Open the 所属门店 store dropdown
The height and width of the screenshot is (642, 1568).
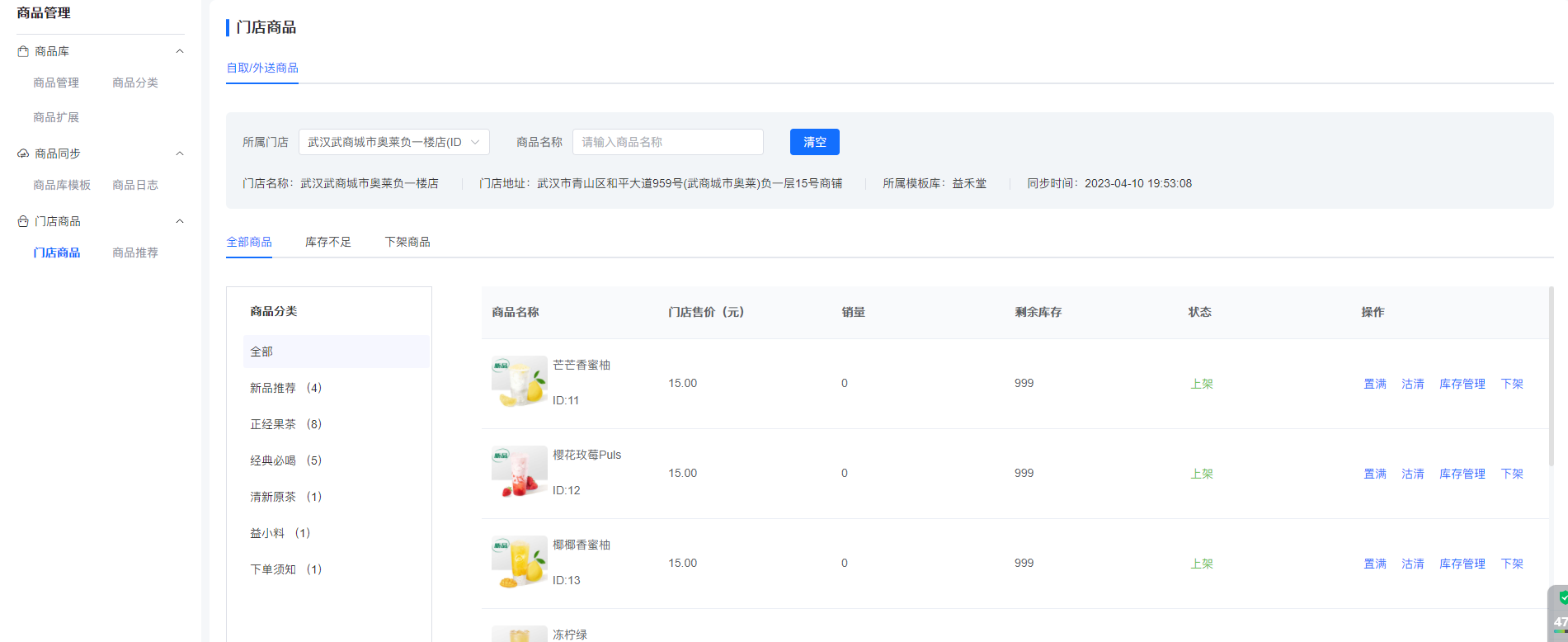(x=394, y=142)
